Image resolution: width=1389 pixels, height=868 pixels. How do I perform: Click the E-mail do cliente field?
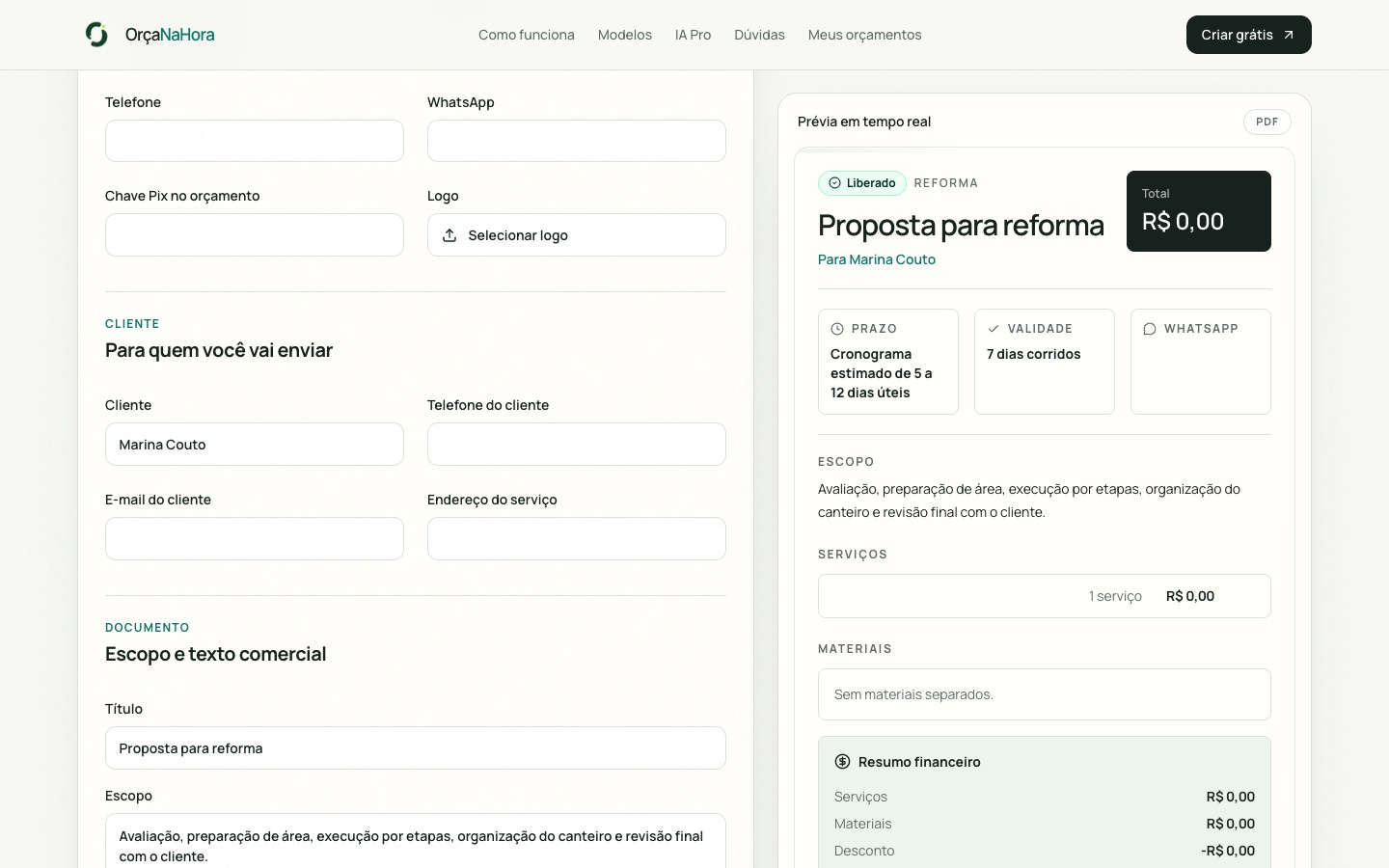coord(255,539)
